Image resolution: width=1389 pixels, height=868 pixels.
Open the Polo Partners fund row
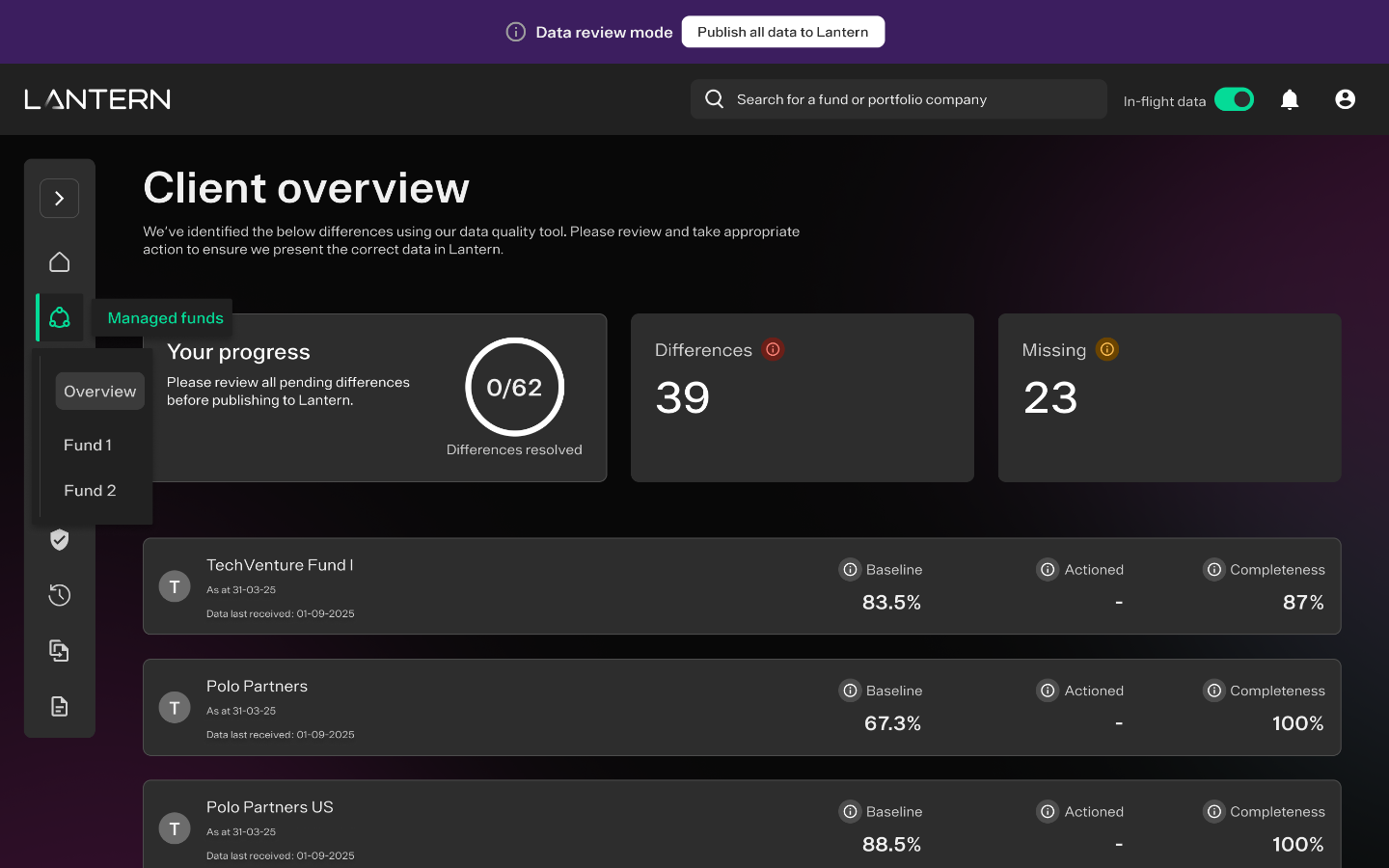742,708
